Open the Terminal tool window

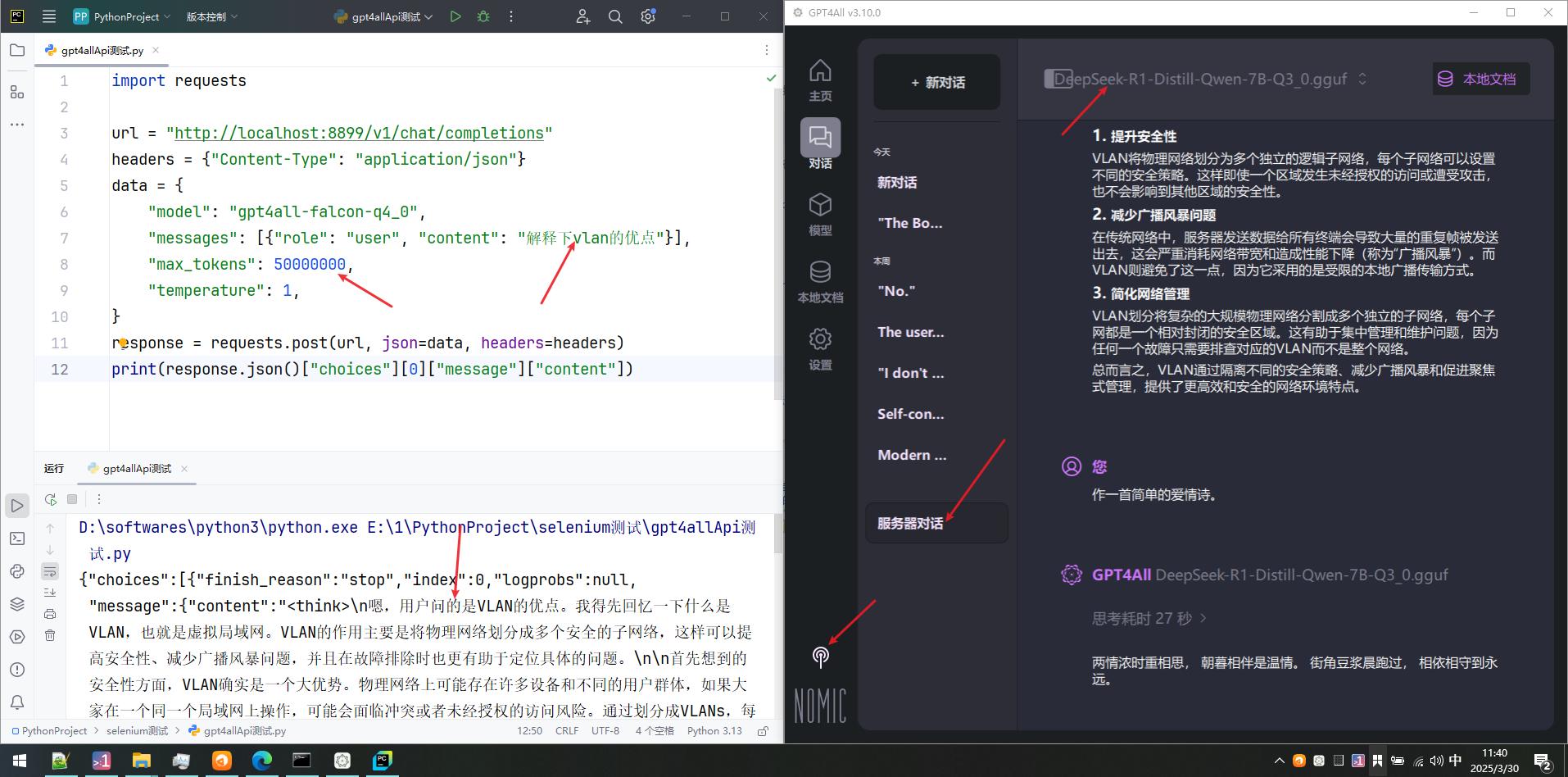[x=17, y=538]
